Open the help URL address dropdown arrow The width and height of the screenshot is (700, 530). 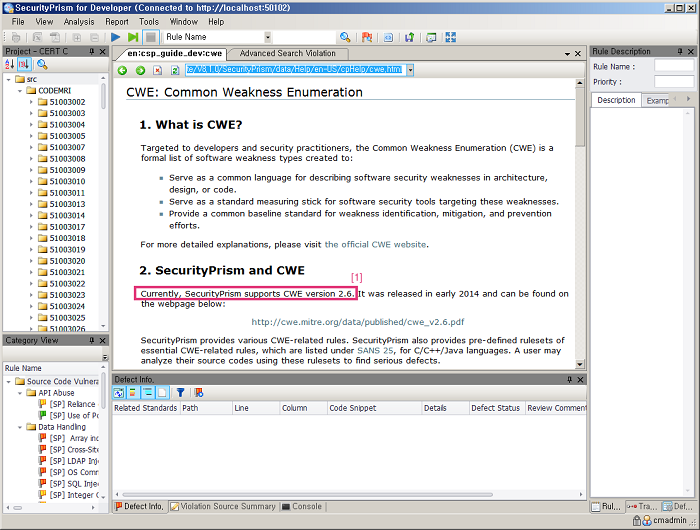(410, 70)
